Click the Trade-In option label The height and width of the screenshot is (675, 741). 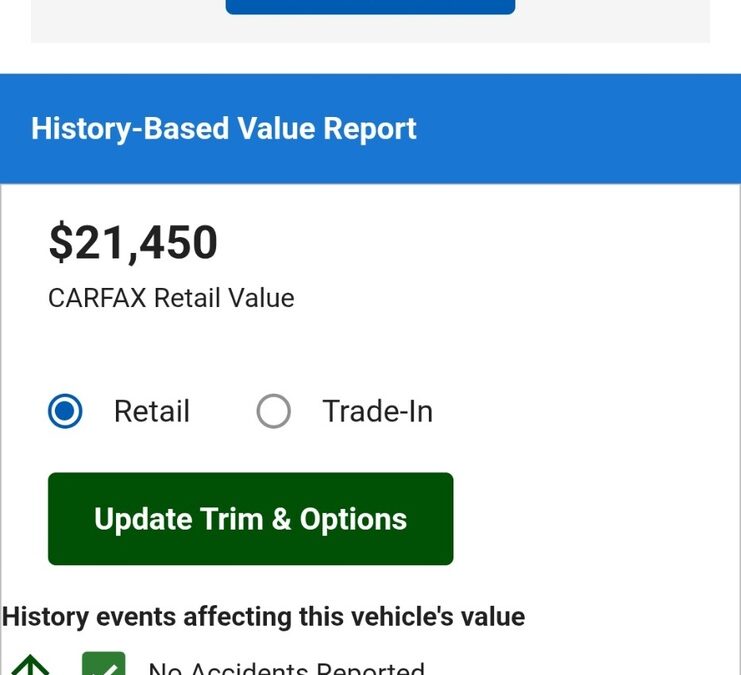pos(377,411)
